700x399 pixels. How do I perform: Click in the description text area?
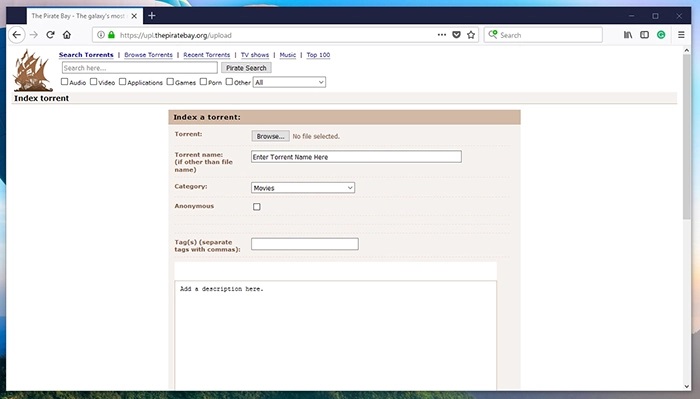click(335, 335)
